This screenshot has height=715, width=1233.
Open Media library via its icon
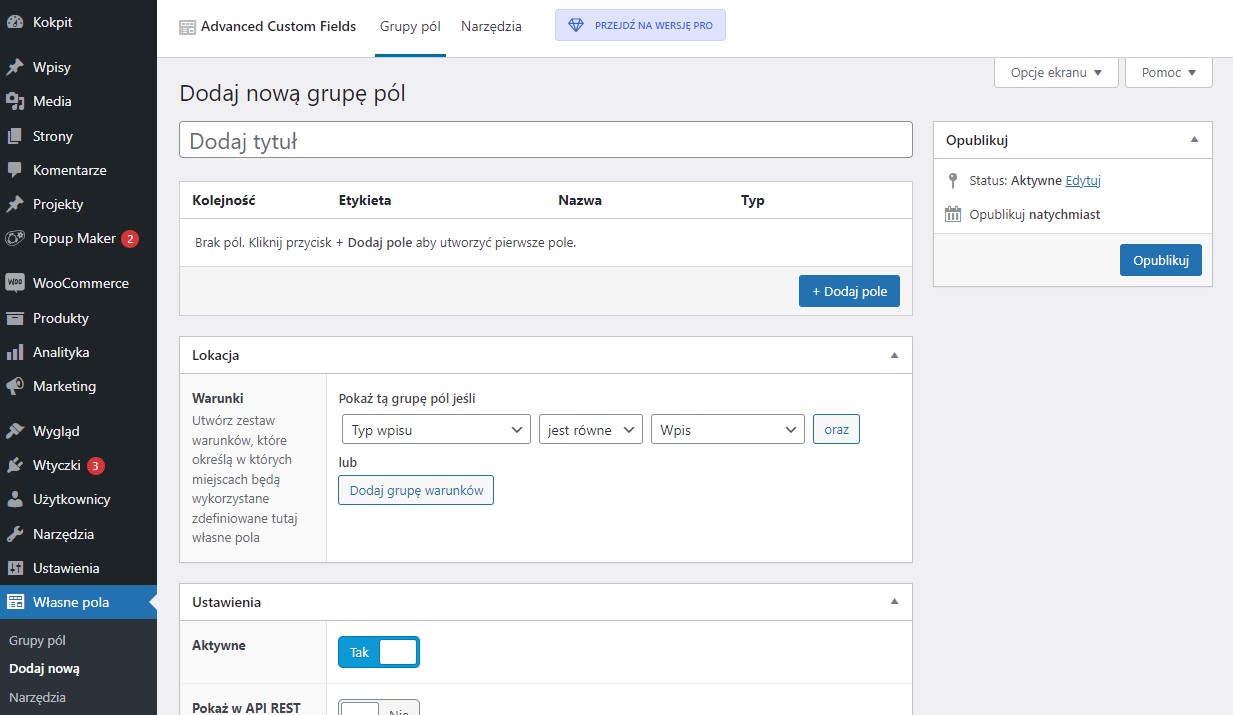click(15, 101)
